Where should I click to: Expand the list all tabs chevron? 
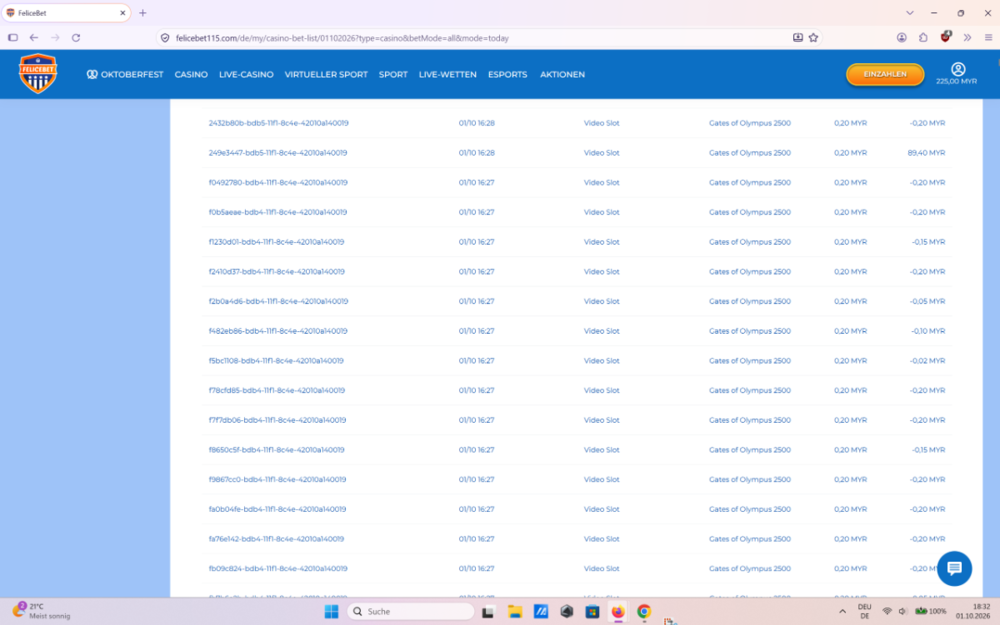pos(910,13)
